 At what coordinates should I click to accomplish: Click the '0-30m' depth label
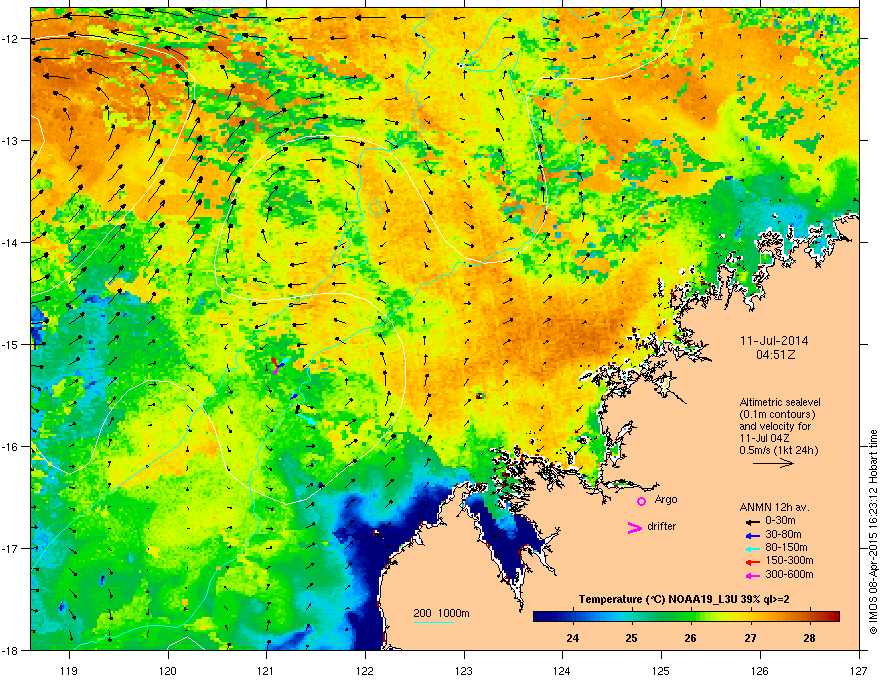click(x=780, y=520)
